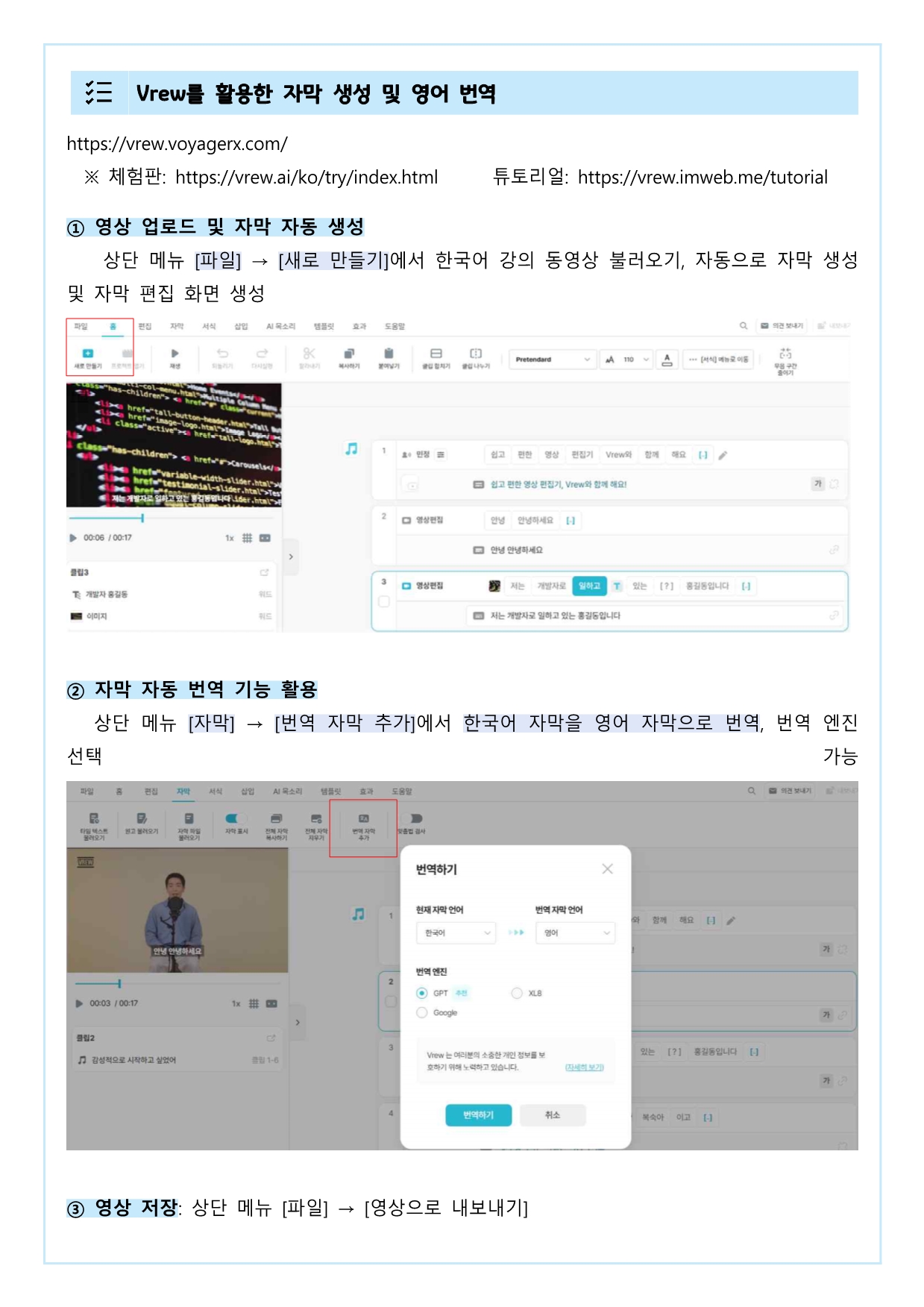Screen dimensions: 924x1307
Task: Open the 자막 tab in the lower screenshot
Action: pyautogui.click(x=183, y=792)
